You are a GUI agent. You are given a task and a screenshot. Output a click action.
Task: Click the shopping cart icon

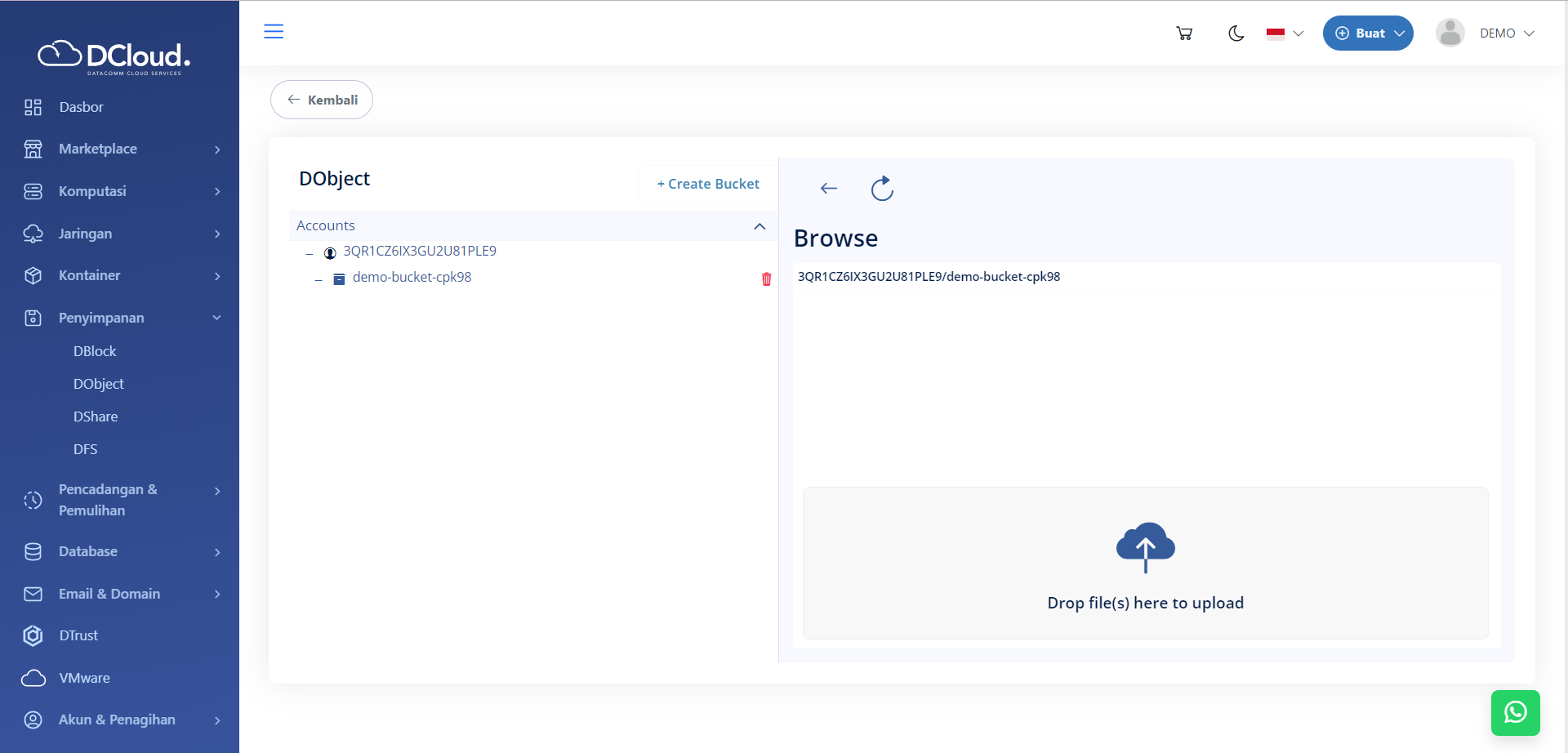[1184, 33]
